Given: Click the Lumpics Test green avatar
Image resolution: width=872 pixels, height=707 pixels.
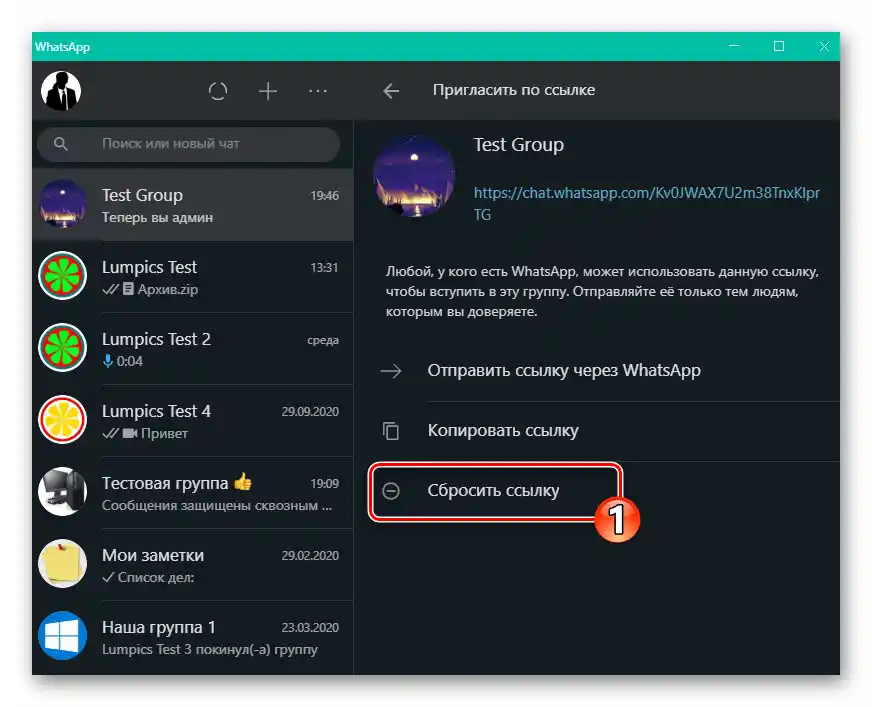Looking at the screenshot, I should [x=62, y=275].
